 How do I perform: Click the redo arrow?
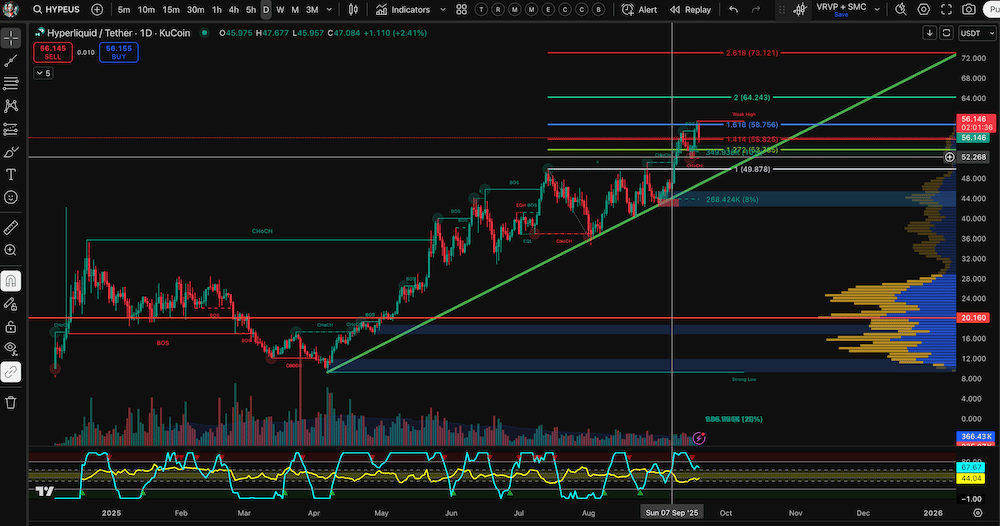[756, 10]
